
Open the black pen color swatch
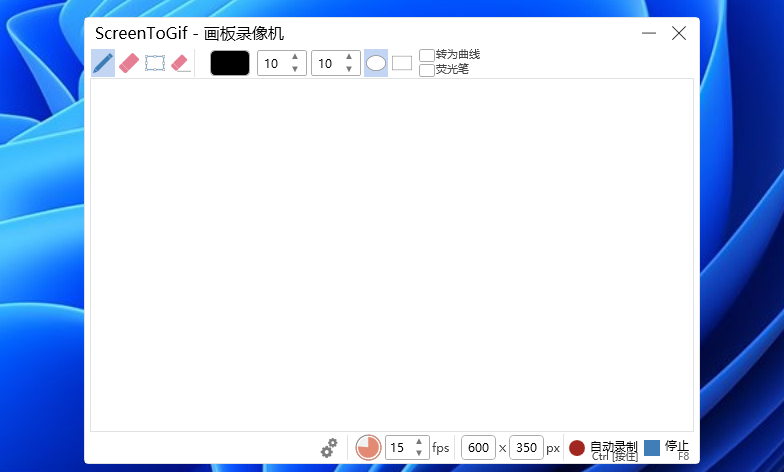(x=230, y=63)
